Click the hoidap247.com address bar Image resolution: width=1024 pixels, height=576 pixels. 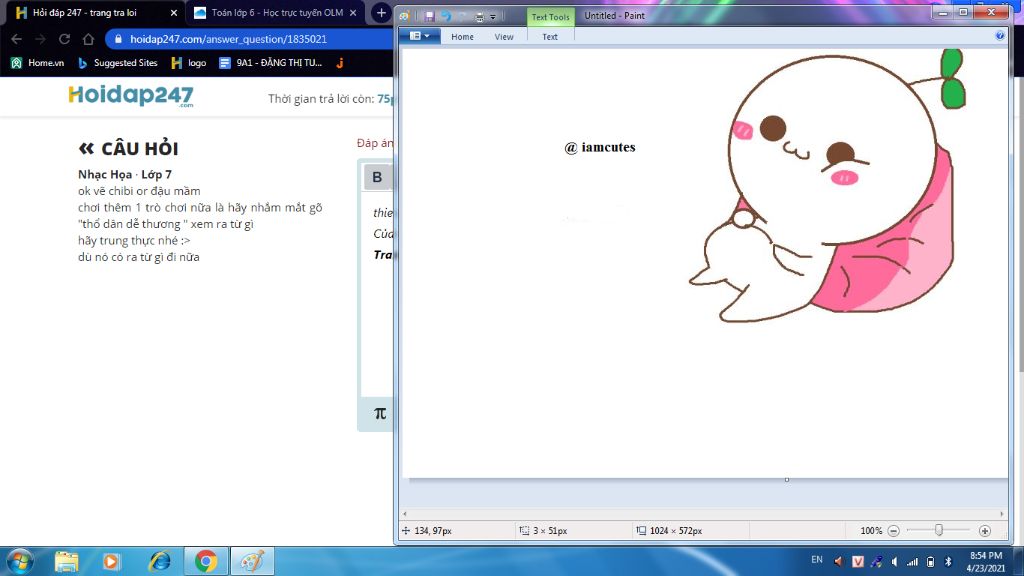[x=249, y=39]
